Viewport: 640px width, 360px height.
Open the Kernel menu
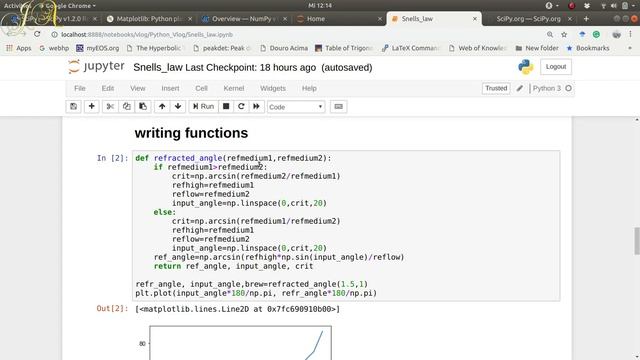[233, 88]
